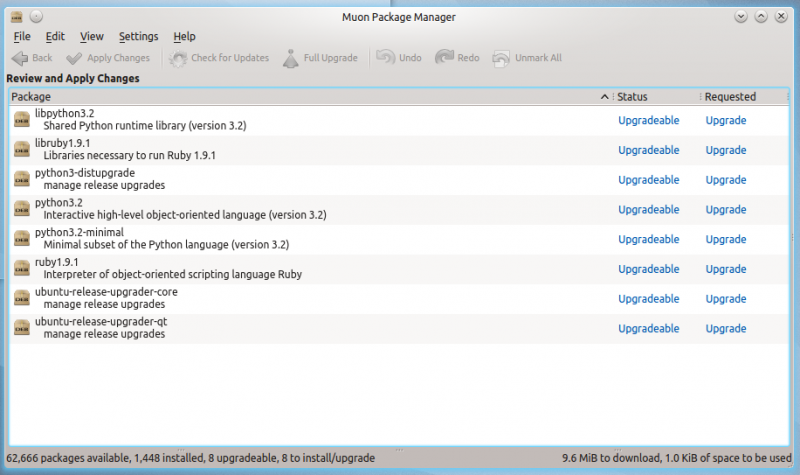The image size is (800, 475).
Task: Click the libpython3.2 package icon
Action: [21, 120]
